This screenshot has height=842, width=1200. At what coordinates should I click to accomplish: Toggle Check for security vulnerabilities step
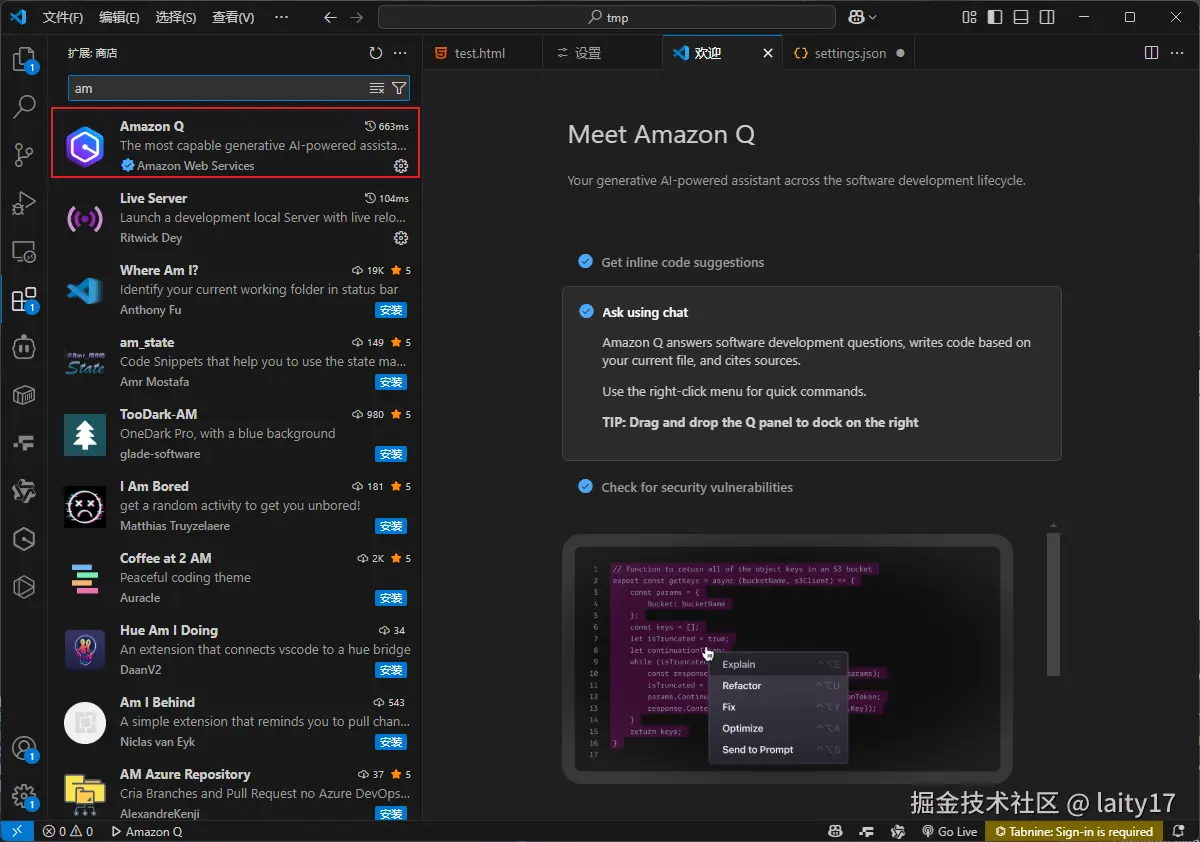click(x=586, y=487)
